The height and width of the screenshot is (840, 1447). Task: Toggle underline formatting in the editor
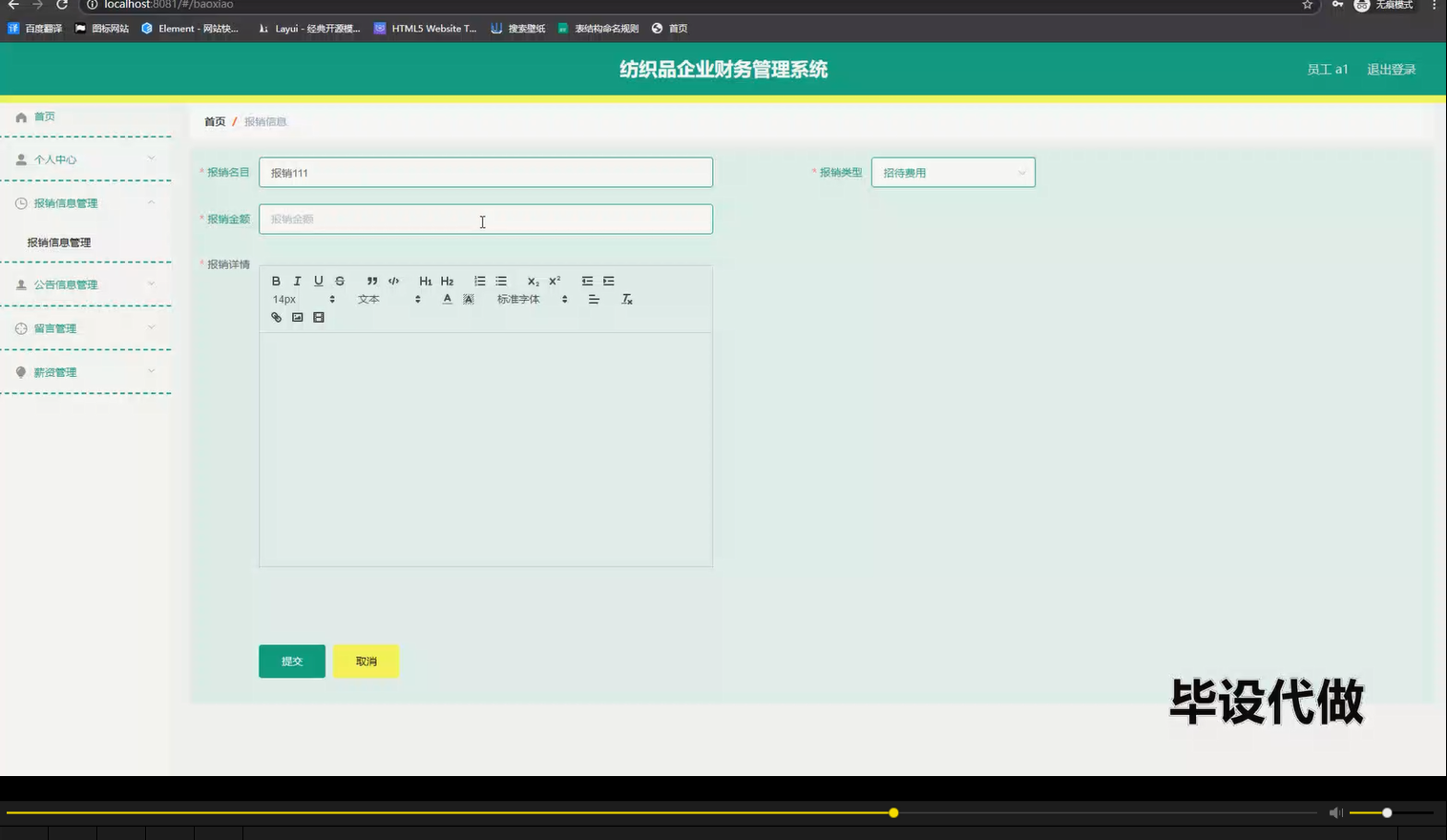[x=318, y=281]
